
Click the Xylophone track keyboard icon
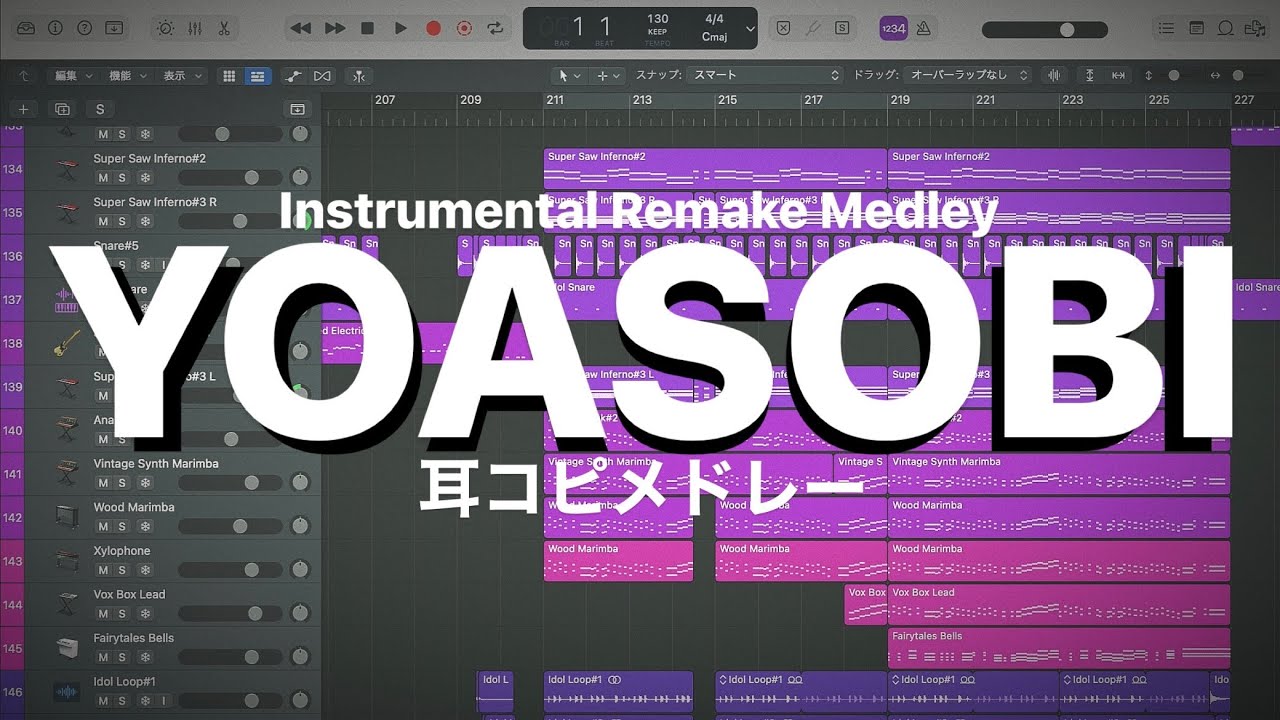[x=67, y=561]
